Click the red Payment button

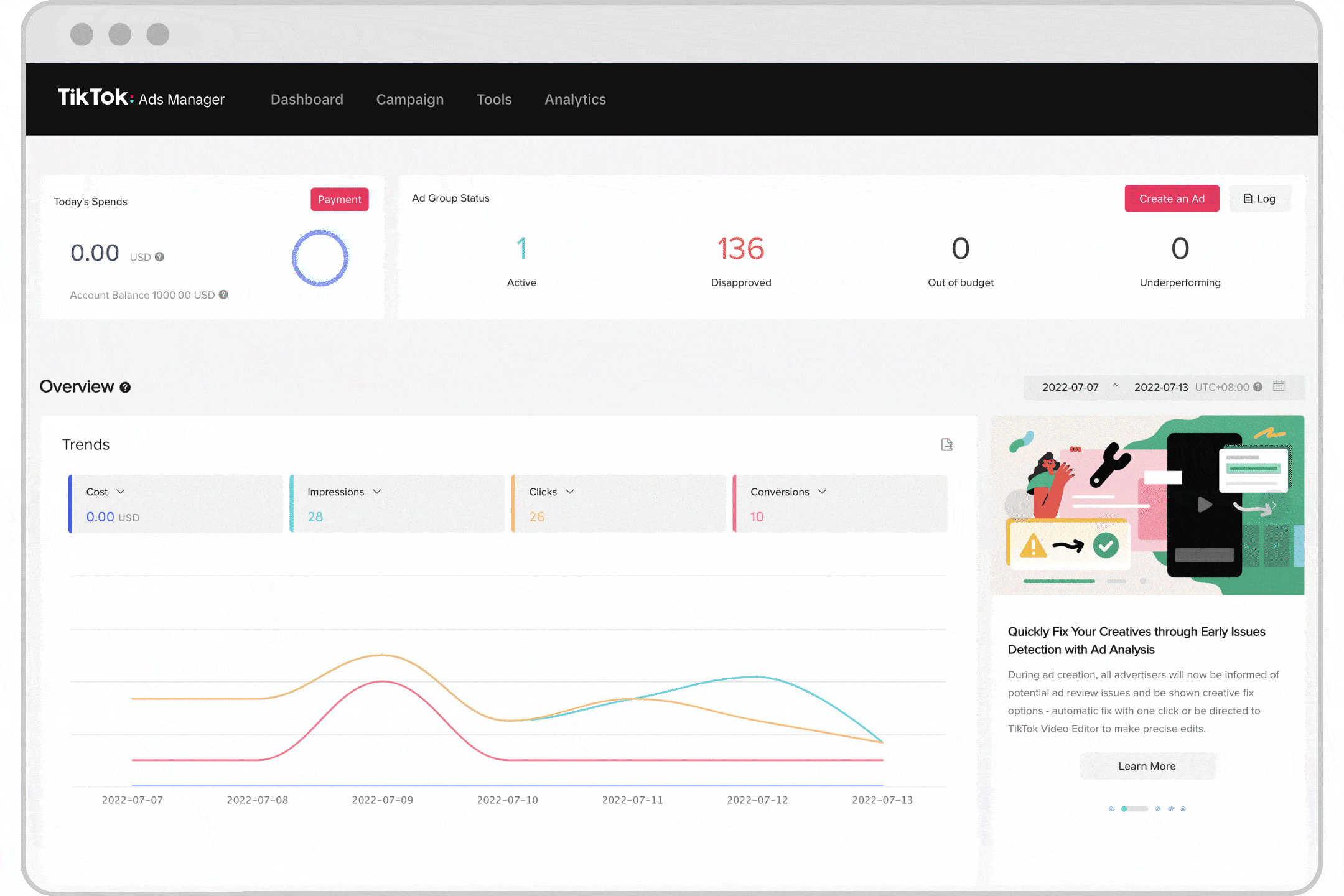click(340, 199)
